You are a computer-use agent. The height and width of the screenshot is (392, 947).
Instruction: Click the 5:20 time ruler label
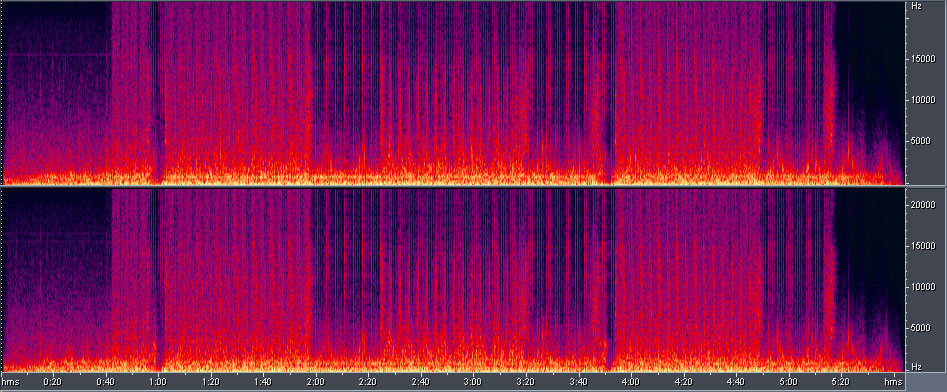click(841, 382)
